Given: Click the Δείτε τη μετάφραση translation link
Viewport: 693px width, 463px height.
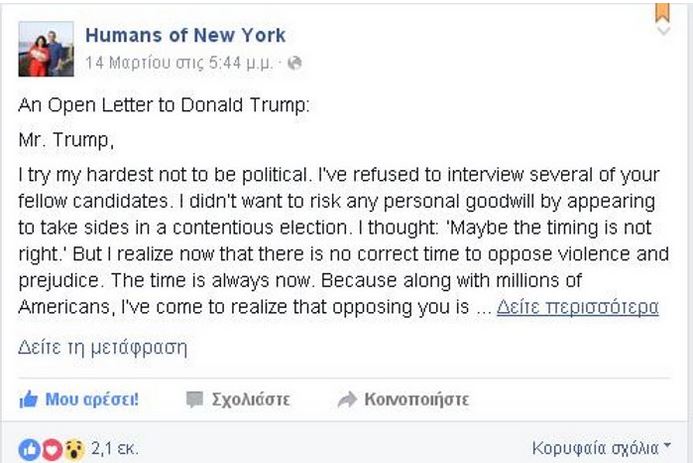Looking at the screenshot, I should [x=102, y=348].
